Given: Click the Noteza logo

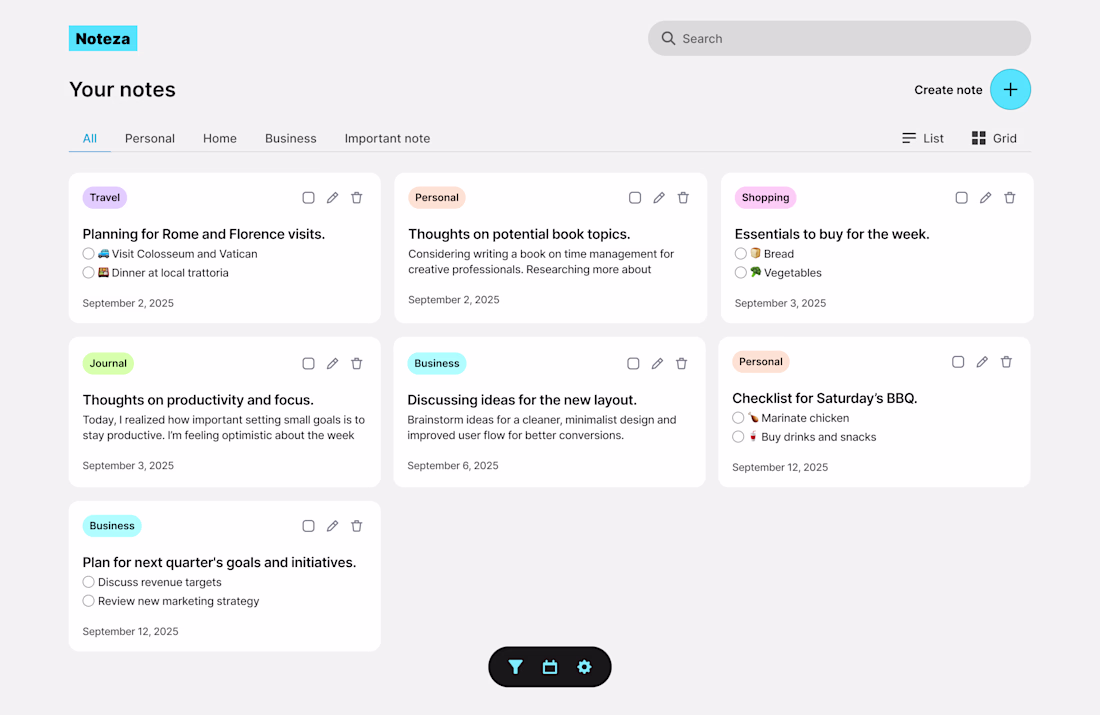Looking at the screenshot, I should tap(103, 39).
